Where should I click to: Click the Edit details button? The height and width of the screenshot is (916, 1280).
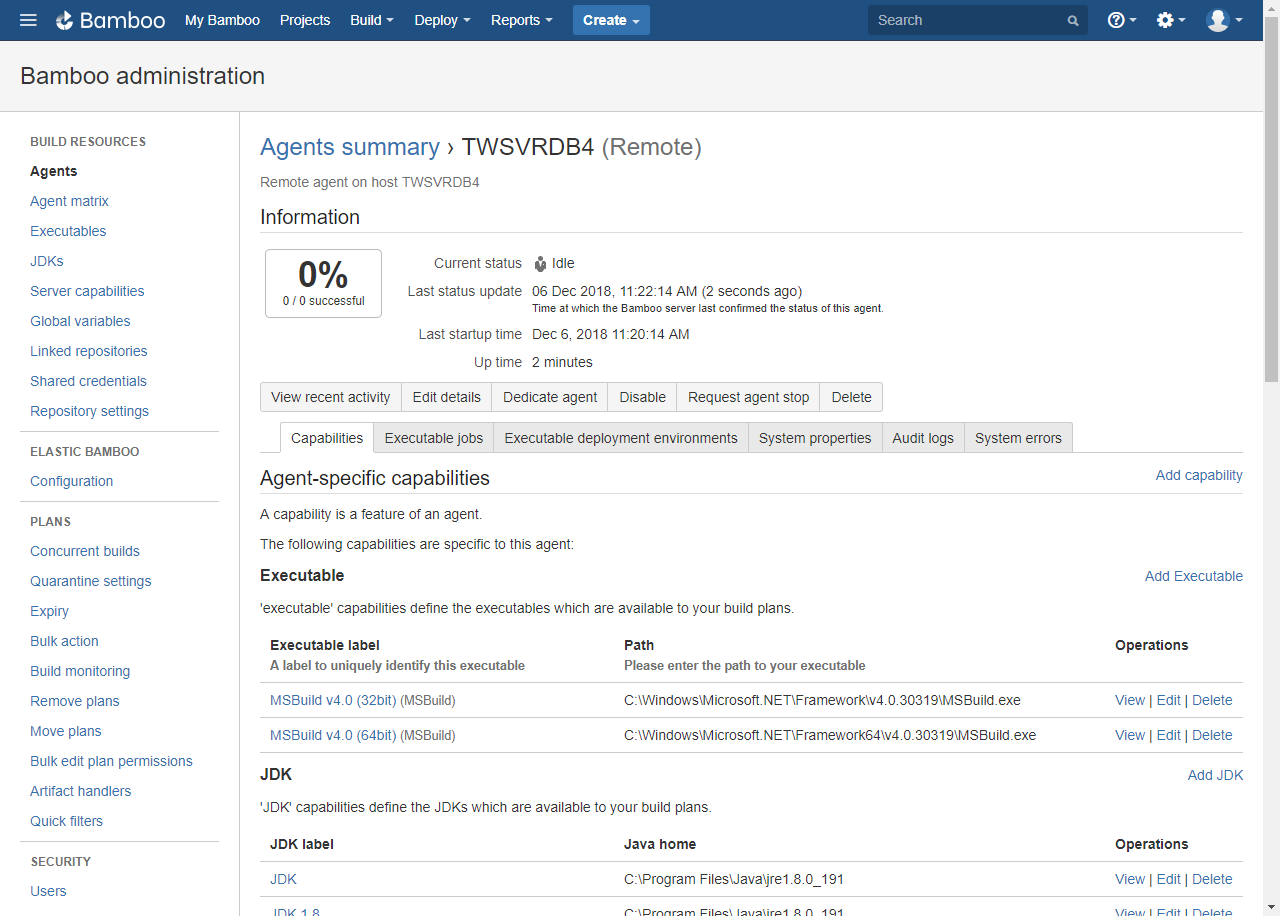point(447,397)
